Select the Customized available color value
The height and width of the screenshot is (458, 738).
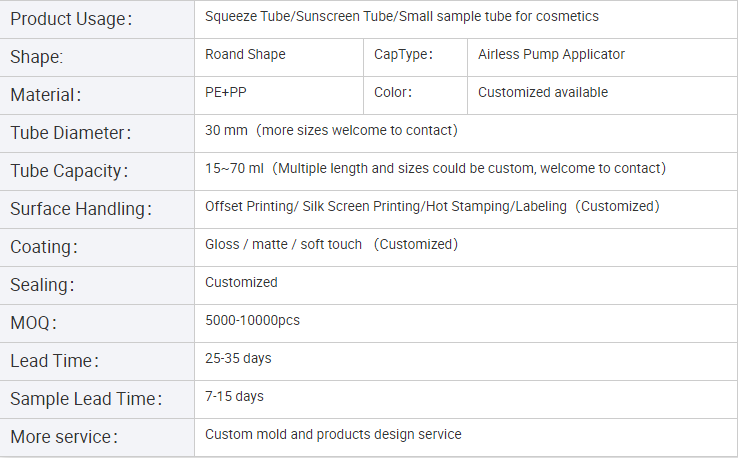[543, 93]
